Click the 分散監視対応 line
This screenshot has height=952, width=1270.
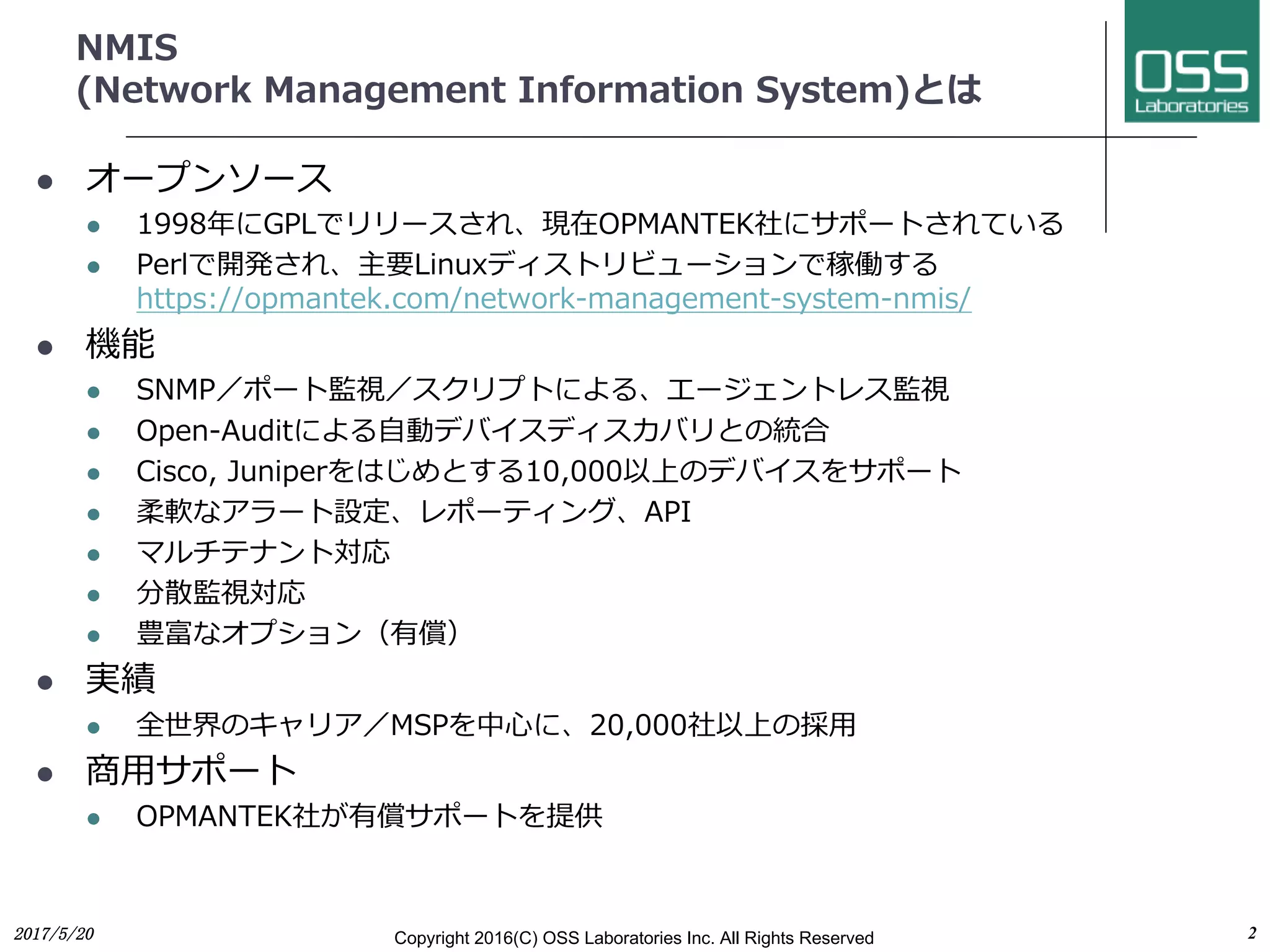tap(221, 593)
